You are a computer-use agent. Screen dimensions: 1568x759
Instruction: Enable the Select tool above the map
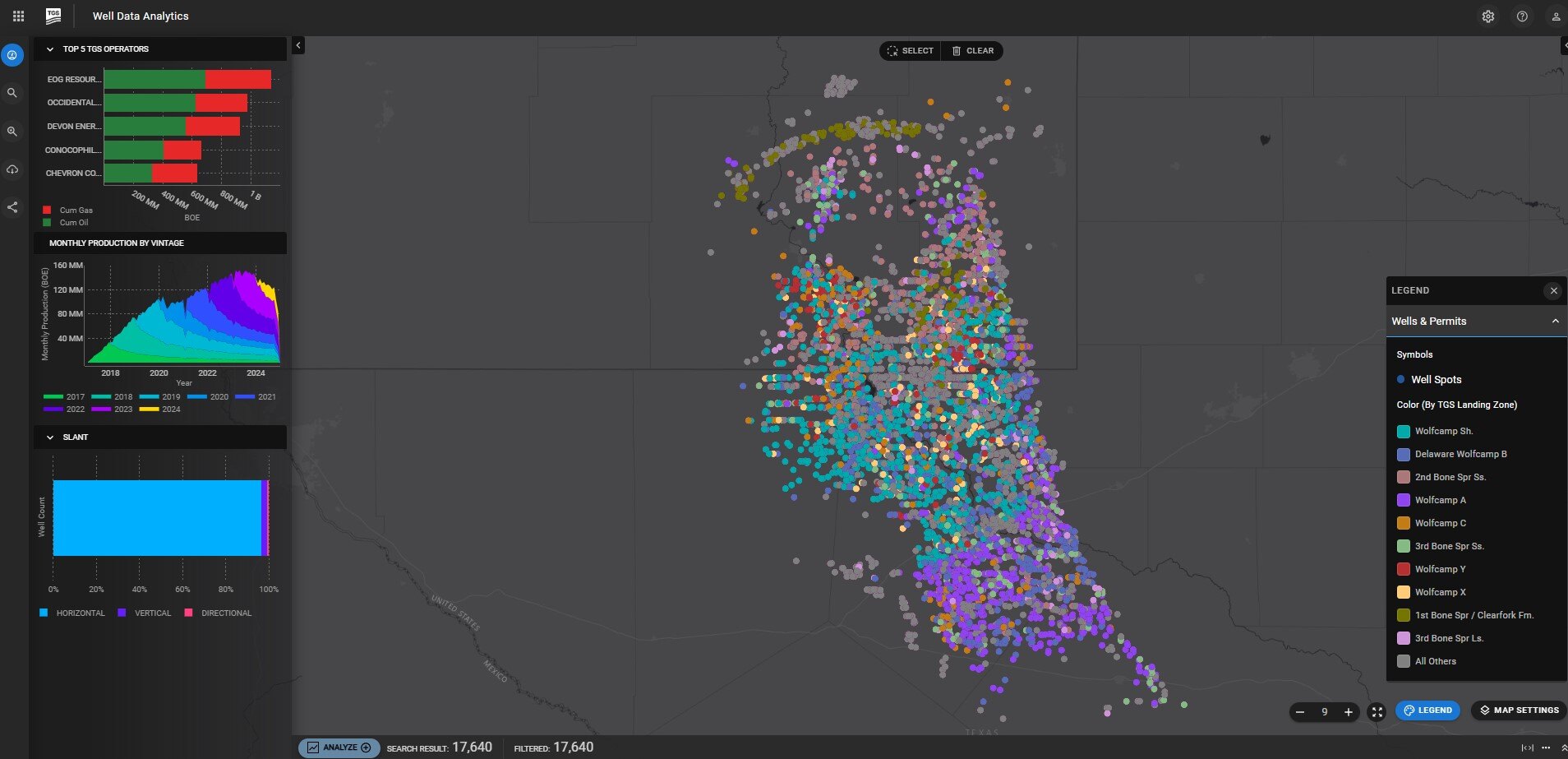pos(909,50)
